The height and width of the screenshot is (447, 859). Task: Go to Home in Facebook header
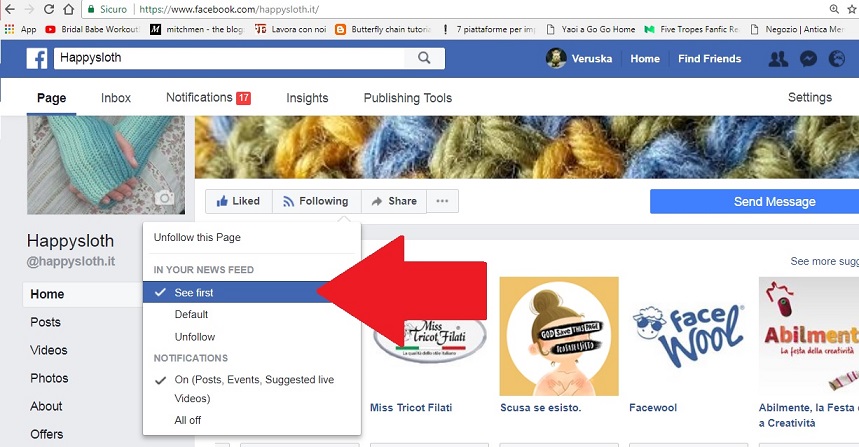[x=645, y=59]
